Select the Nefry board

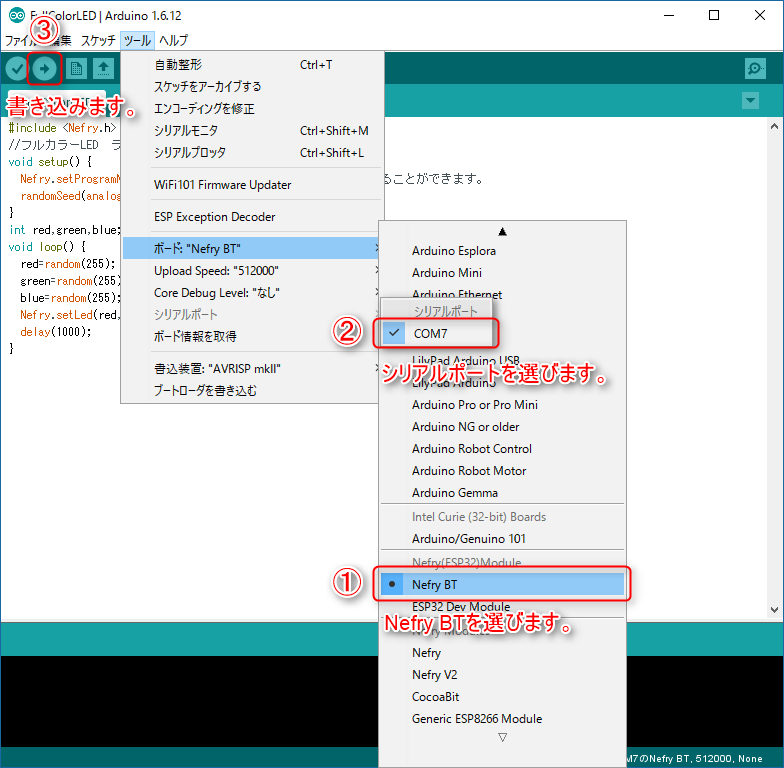pos(502,652)
